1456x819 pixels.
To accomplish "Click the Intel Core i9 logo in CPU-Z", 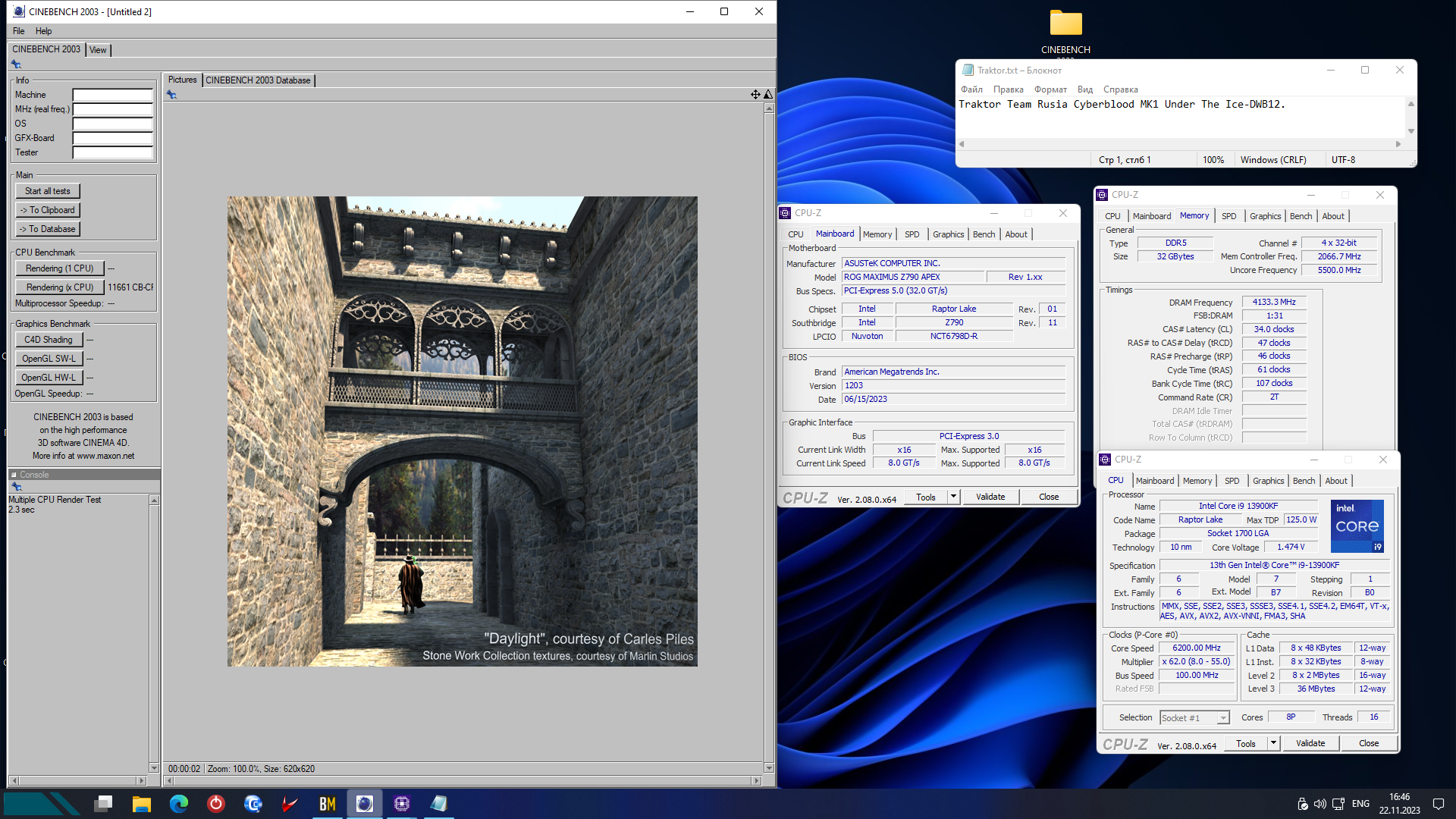I will coord(1357,526).
